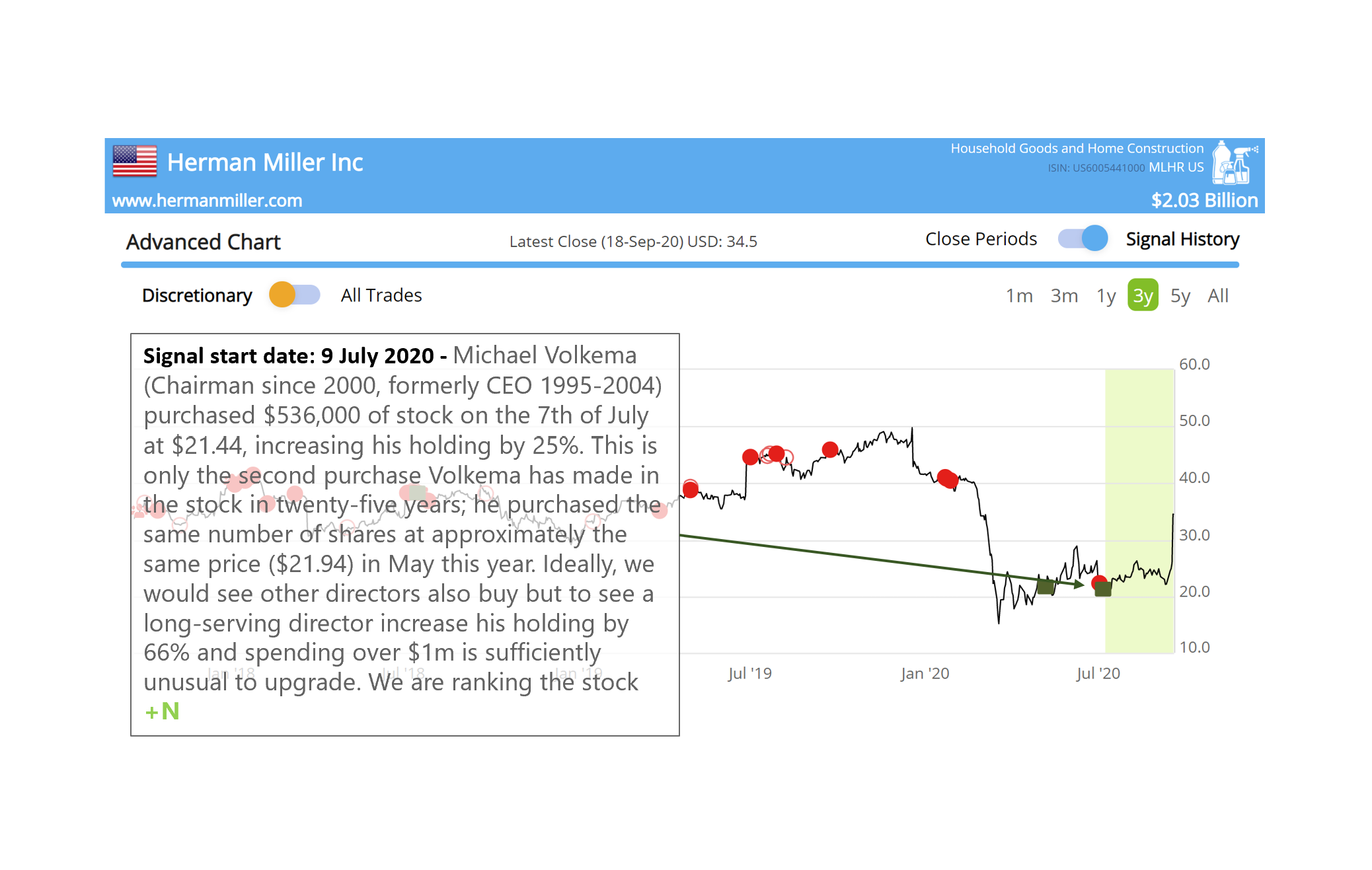Select the 1m time range
This screenshot has height=870, width=1372.
pos(1019,296)
